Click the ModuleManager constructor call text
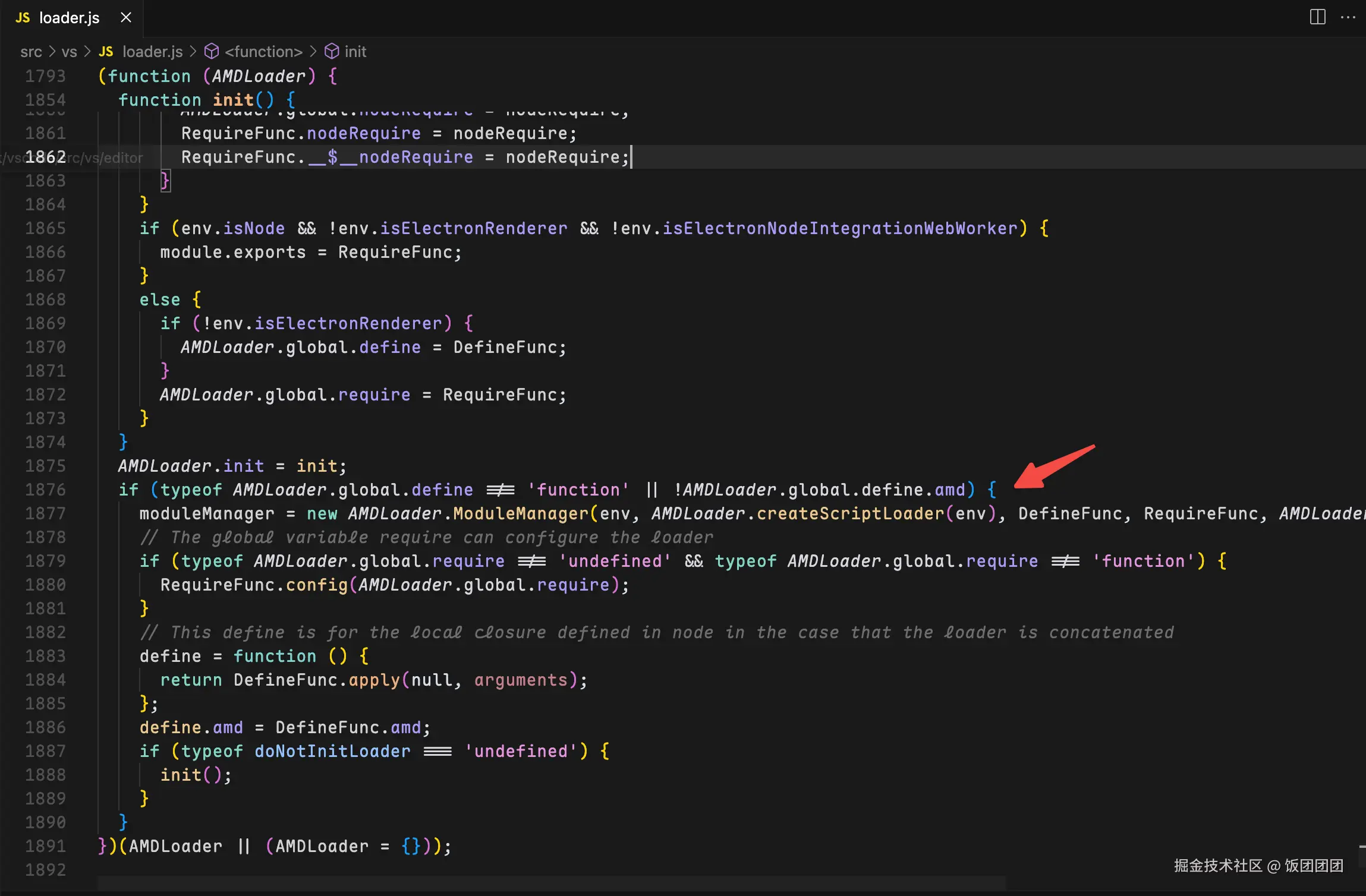This screenshot has height=896, width=1366. 520,513
